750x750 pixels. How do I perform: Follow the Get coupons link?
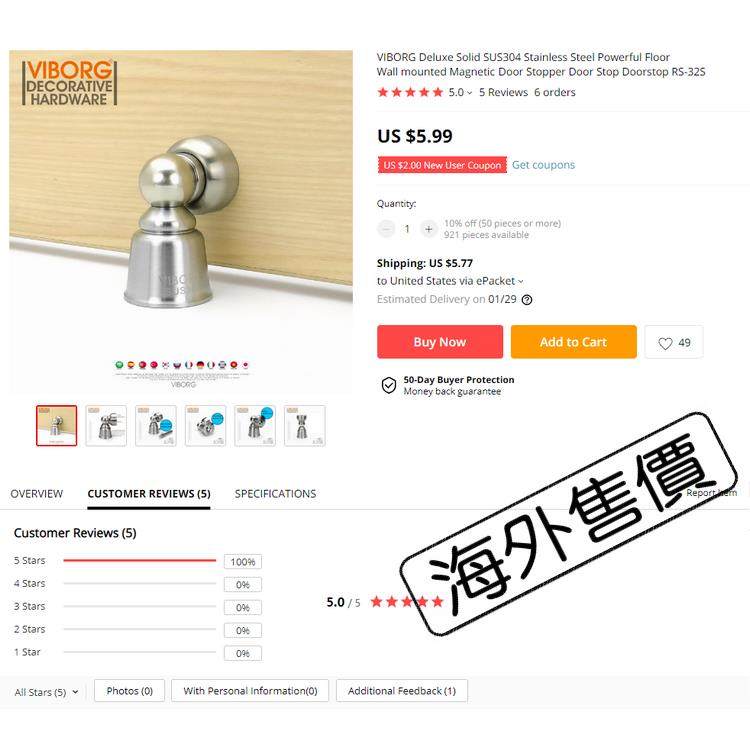543,165
